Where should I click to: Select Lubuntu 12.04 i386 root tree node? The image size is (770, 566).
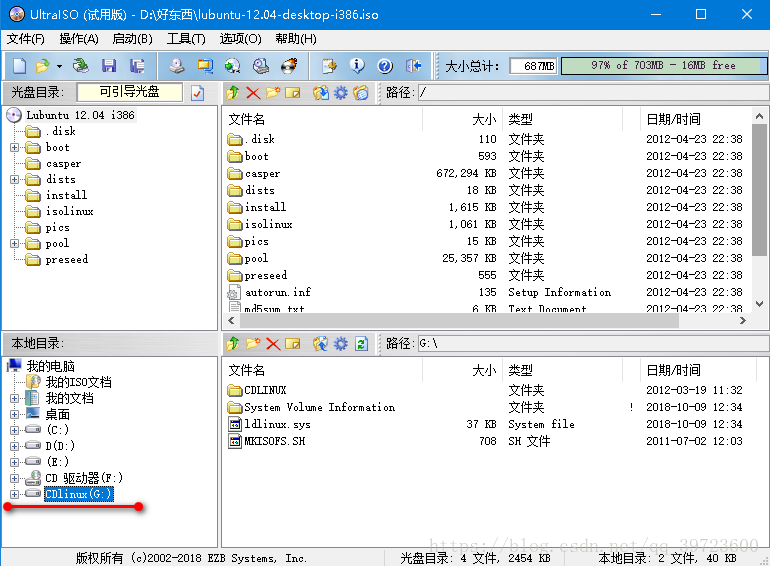point(80,115)
